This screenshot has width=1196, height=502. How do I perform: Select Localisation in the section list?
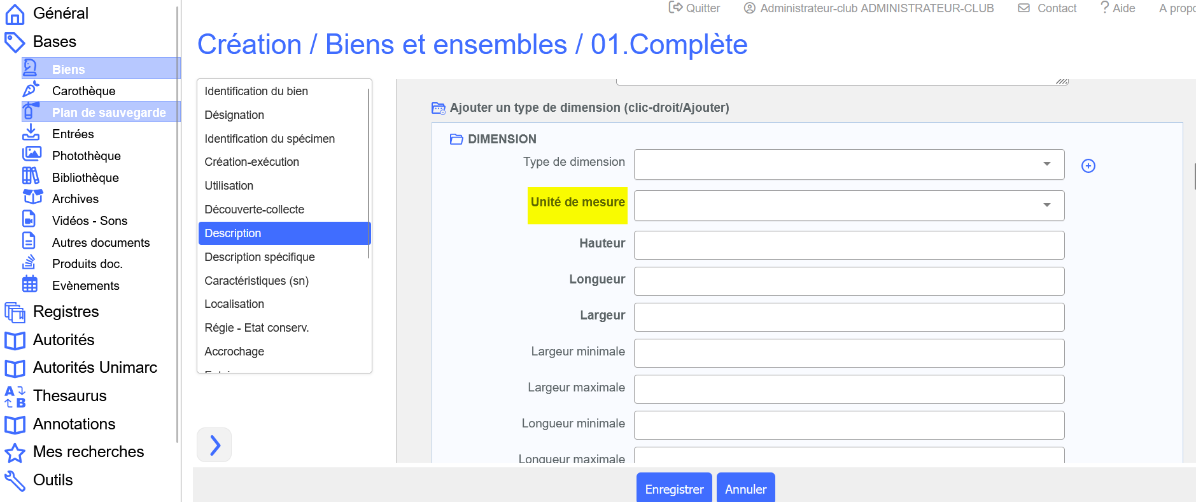tap(234, 304)
